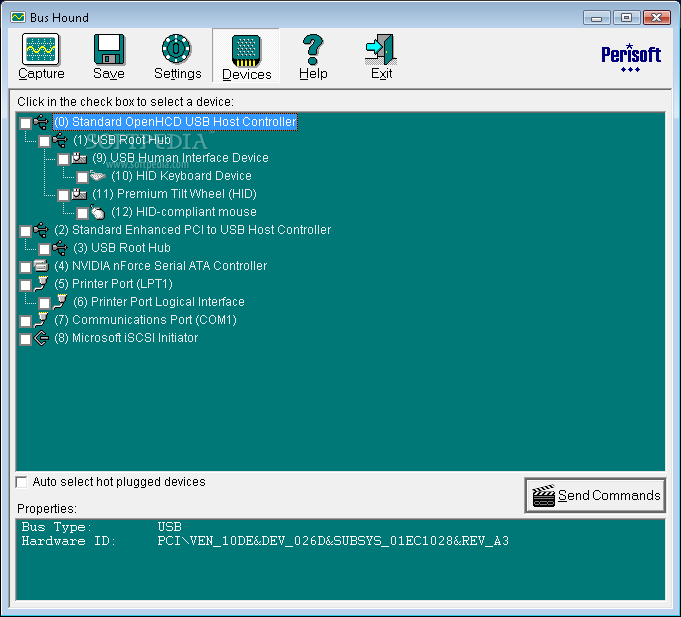The width and height of the screenshot is (681, 617).
Task: Click the Save toolbar label
Action: 109,73
